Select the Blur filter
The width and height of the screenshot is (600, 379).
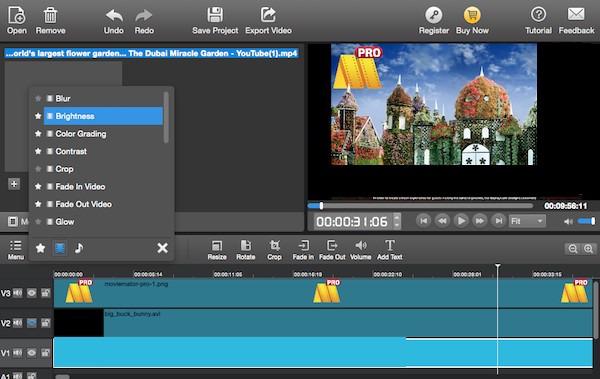point(103,98)
